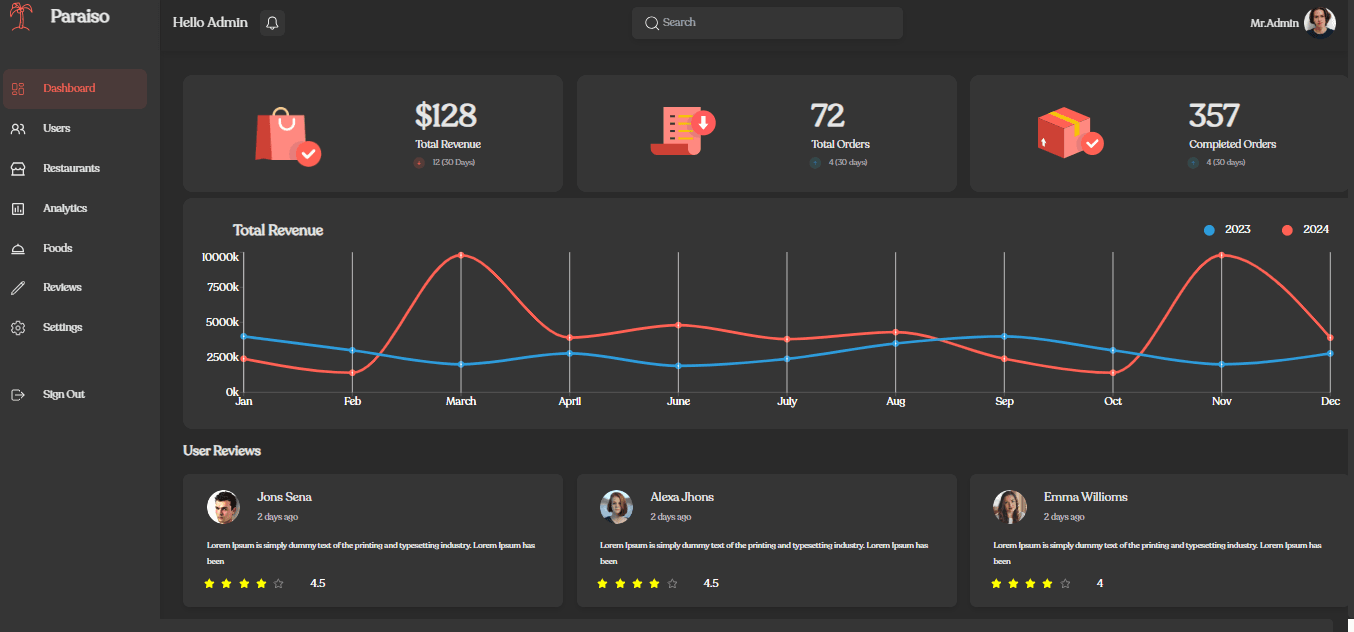Select the March peak point on 2024 line
Screen dimensions: 1354x632
tap(461, 255)
